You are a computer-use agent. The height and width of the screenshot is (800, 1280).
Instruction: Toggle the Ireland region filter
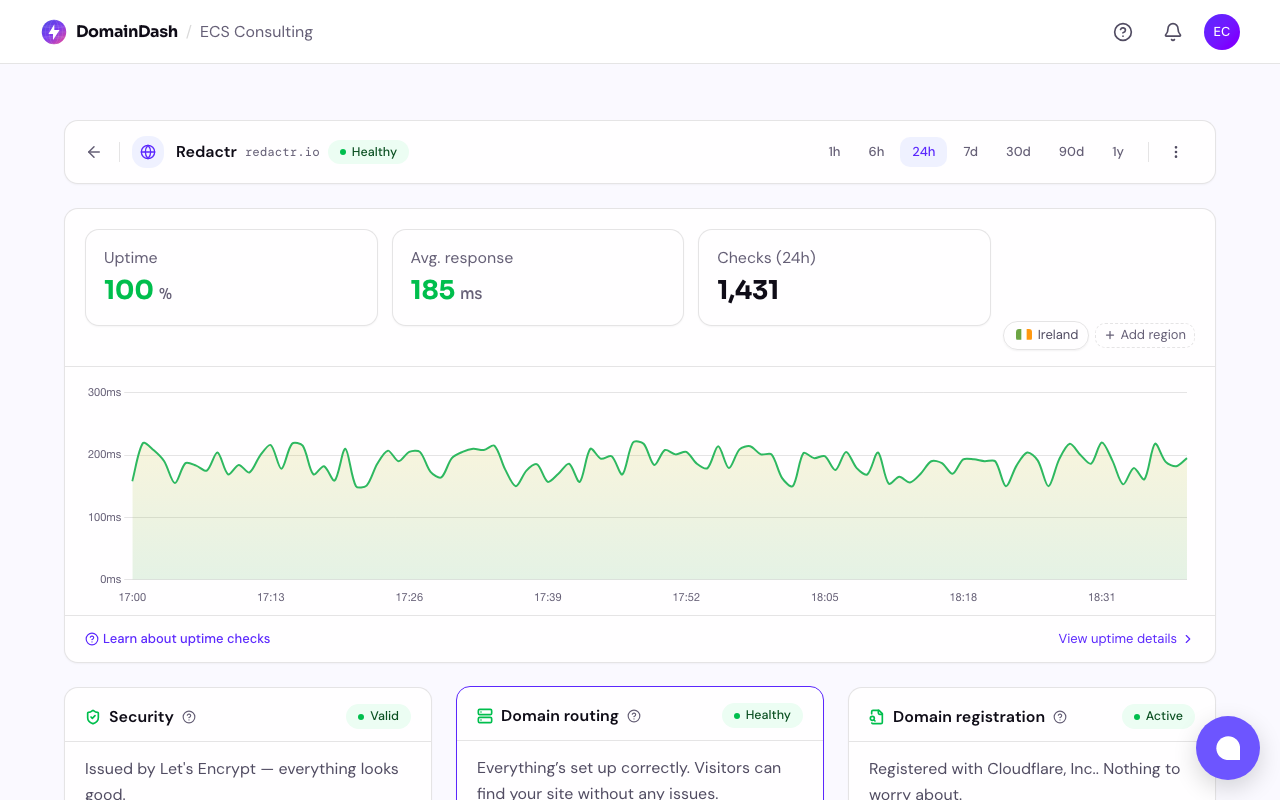1045,335
